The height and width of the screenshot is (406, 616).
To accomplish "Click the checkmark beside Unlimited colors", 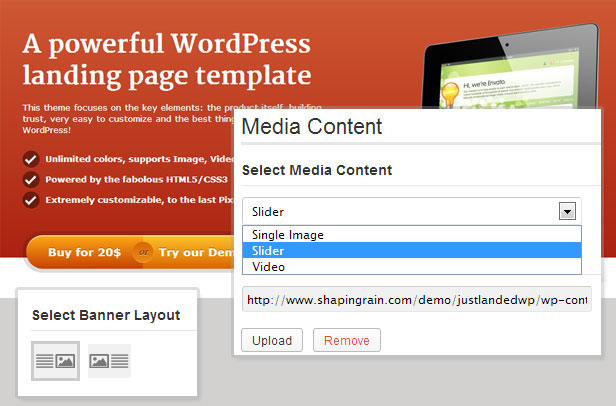I will point(31,158).
